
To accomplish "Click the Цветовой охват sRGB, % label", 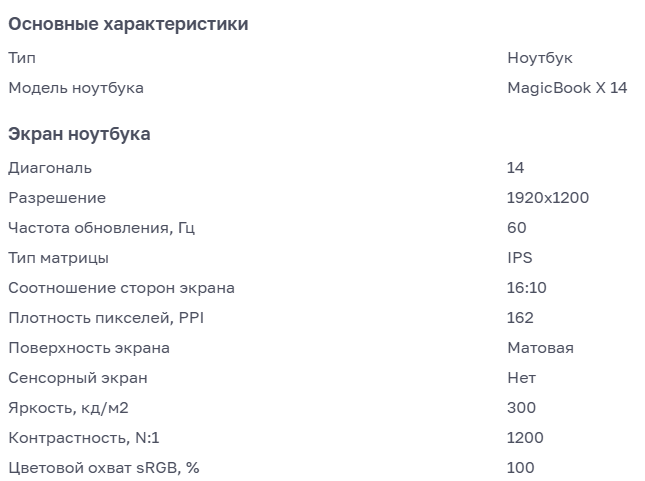I will click(x=104, y=468).
